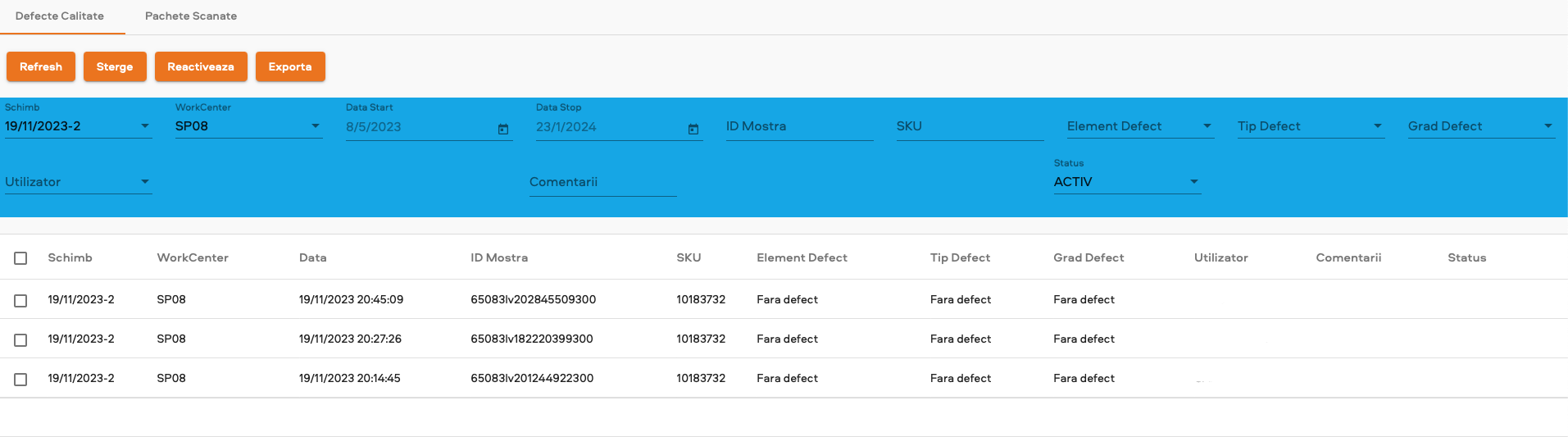Switch to the Pachete Scanate tab
Screen dimensions: 1568x437
coord(191,16)
